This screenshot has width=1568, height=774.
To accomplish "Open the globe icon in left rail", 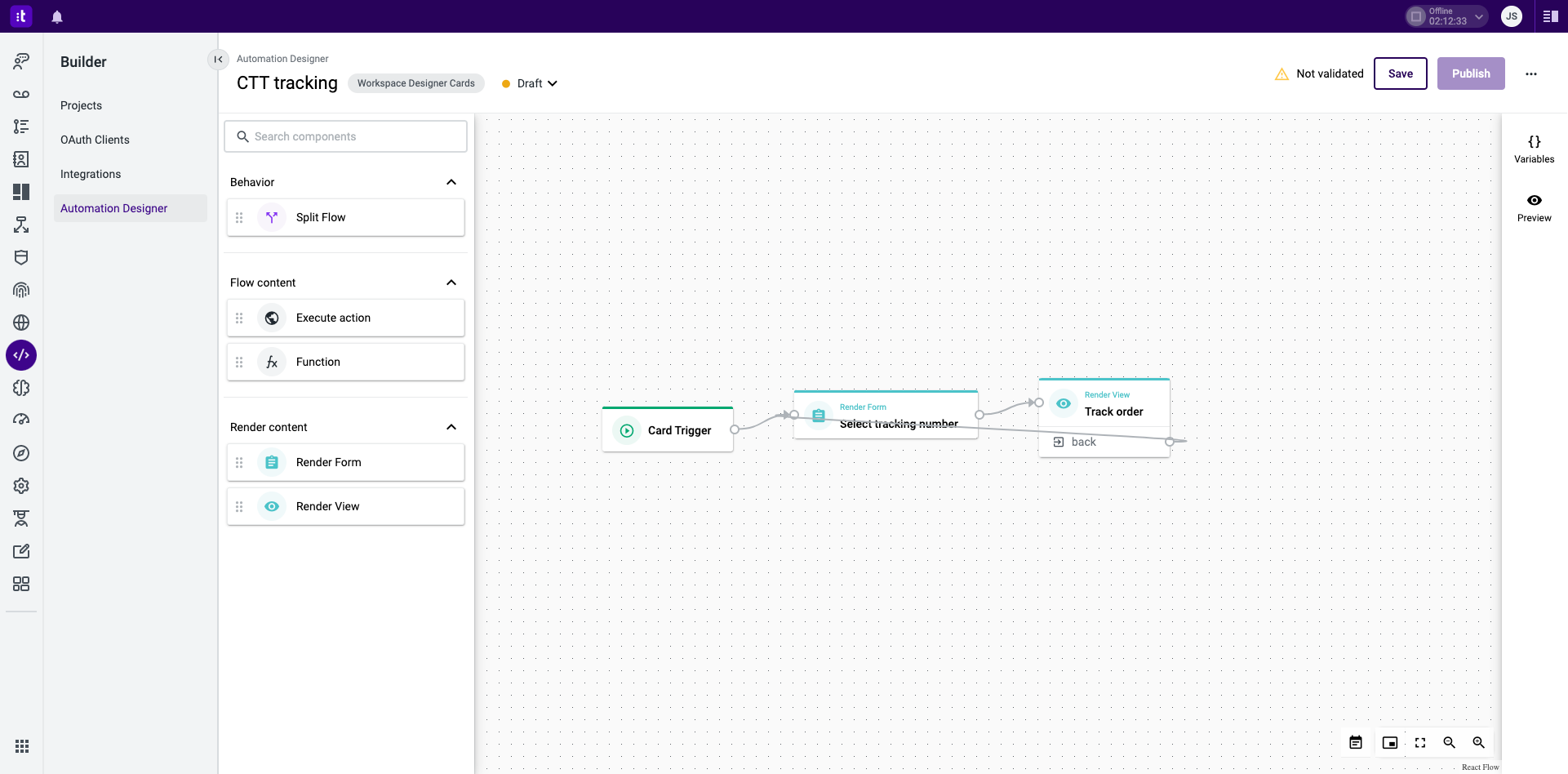I will [21, 322].
